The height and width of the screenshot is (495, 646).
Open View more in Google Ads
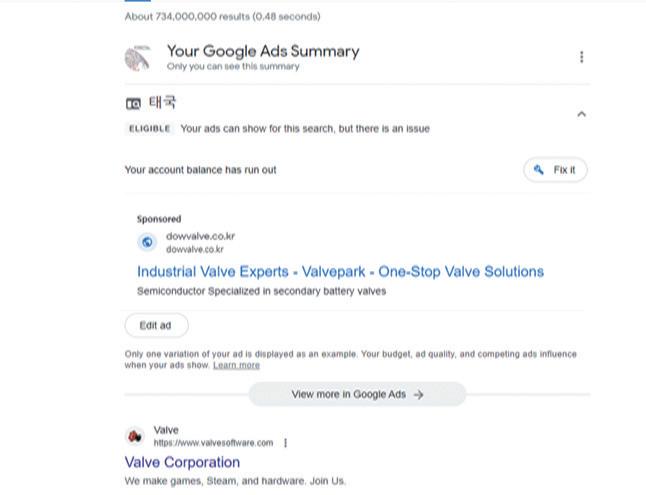pyautogui.click(x=357, y=395)
